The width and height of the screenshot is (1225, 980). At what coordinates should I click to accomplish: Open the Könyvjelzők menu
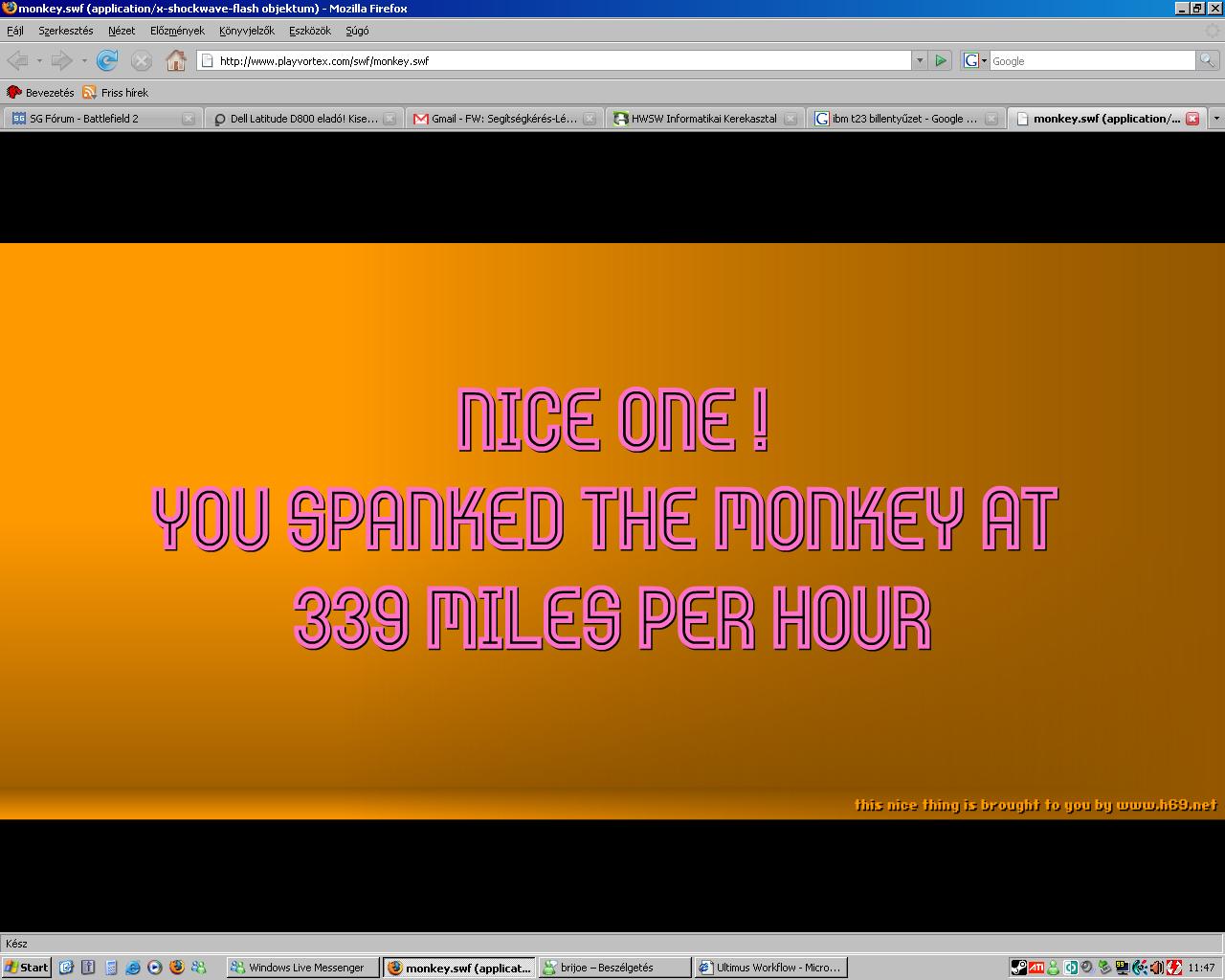(246, 31)
